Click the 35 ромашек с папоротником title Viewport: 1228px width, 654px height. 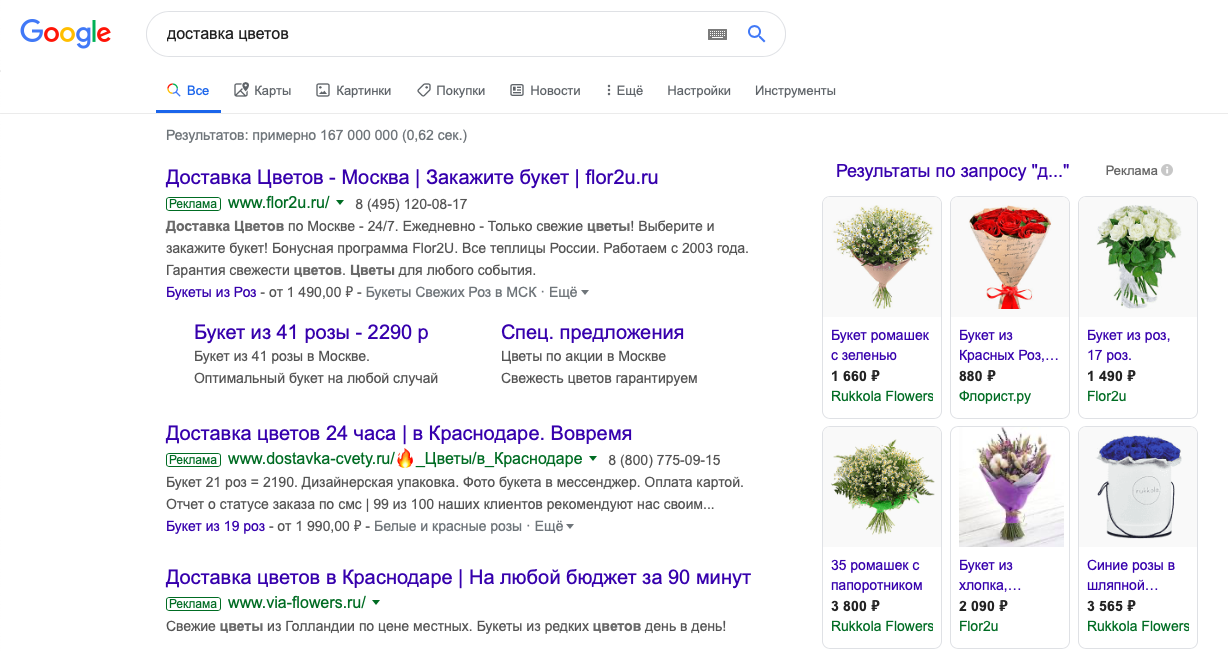pyautogui.click(x=877, y=575)
